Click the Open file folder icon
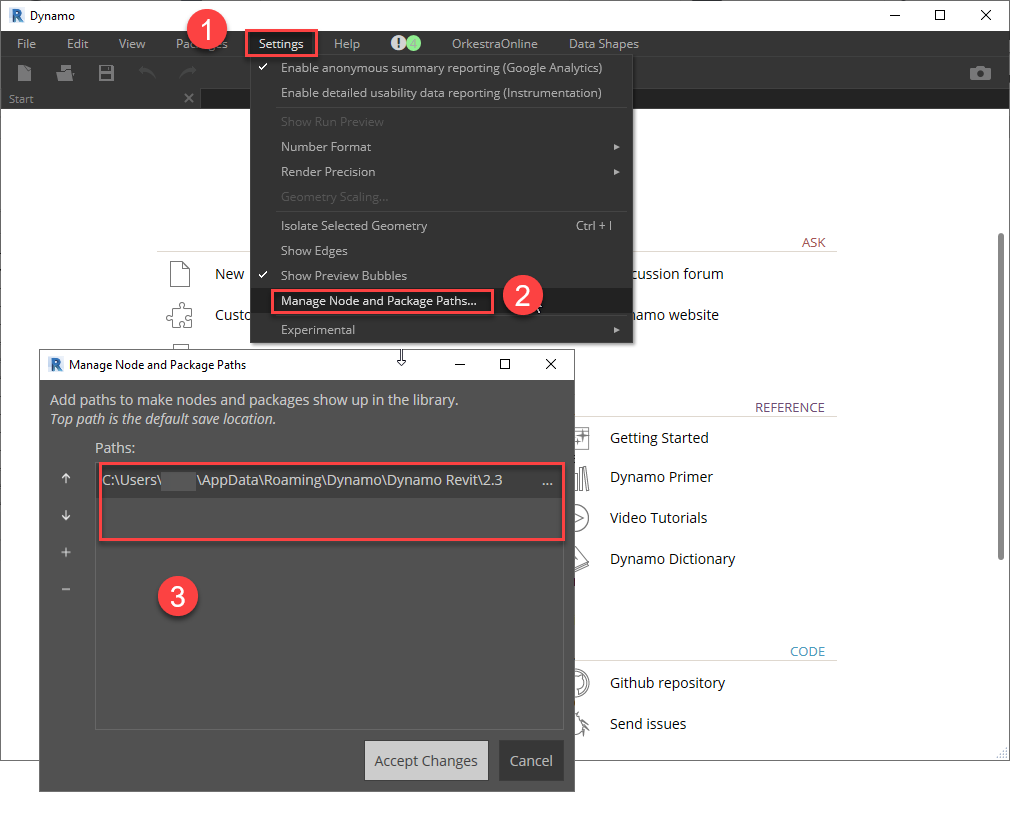 (x=64, y=72)
